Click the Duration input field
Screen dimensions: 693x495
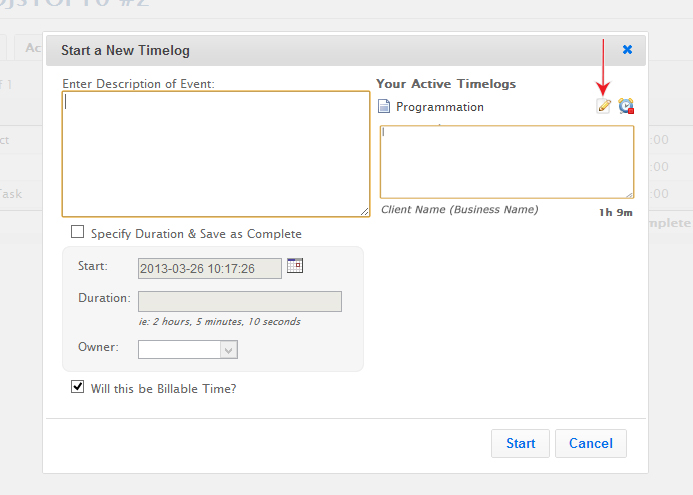point(239,301)
